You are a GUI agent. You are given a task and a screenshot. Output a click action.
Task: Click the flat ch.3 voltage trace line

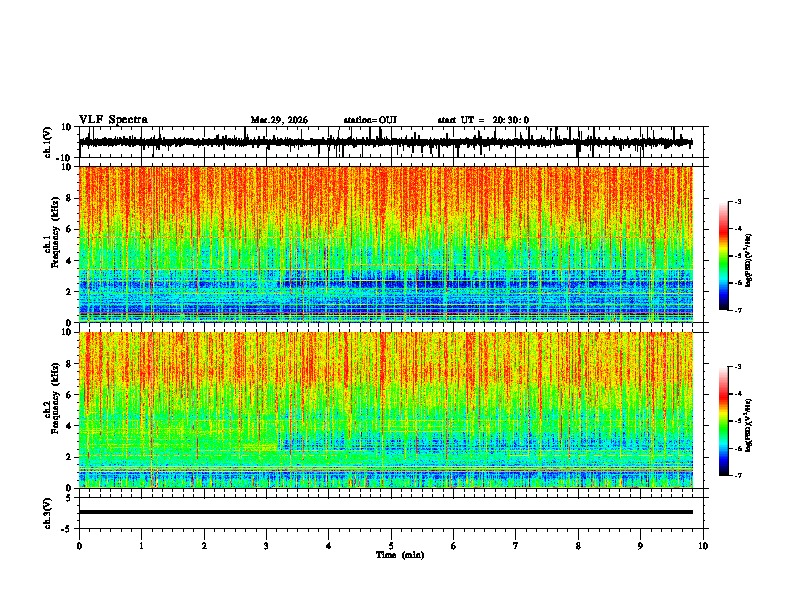click(385, 512)
